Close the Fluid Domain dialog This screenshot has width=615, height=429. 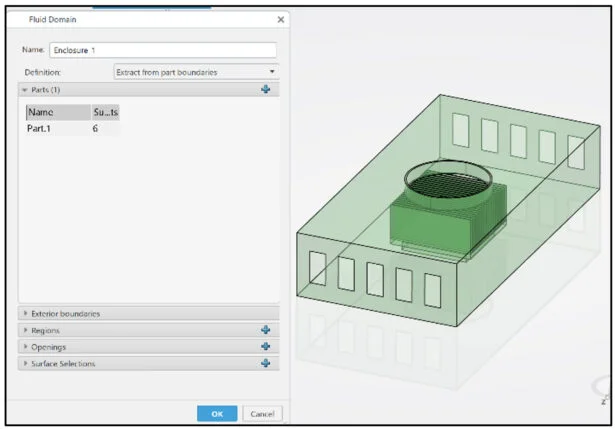(280, 20)
